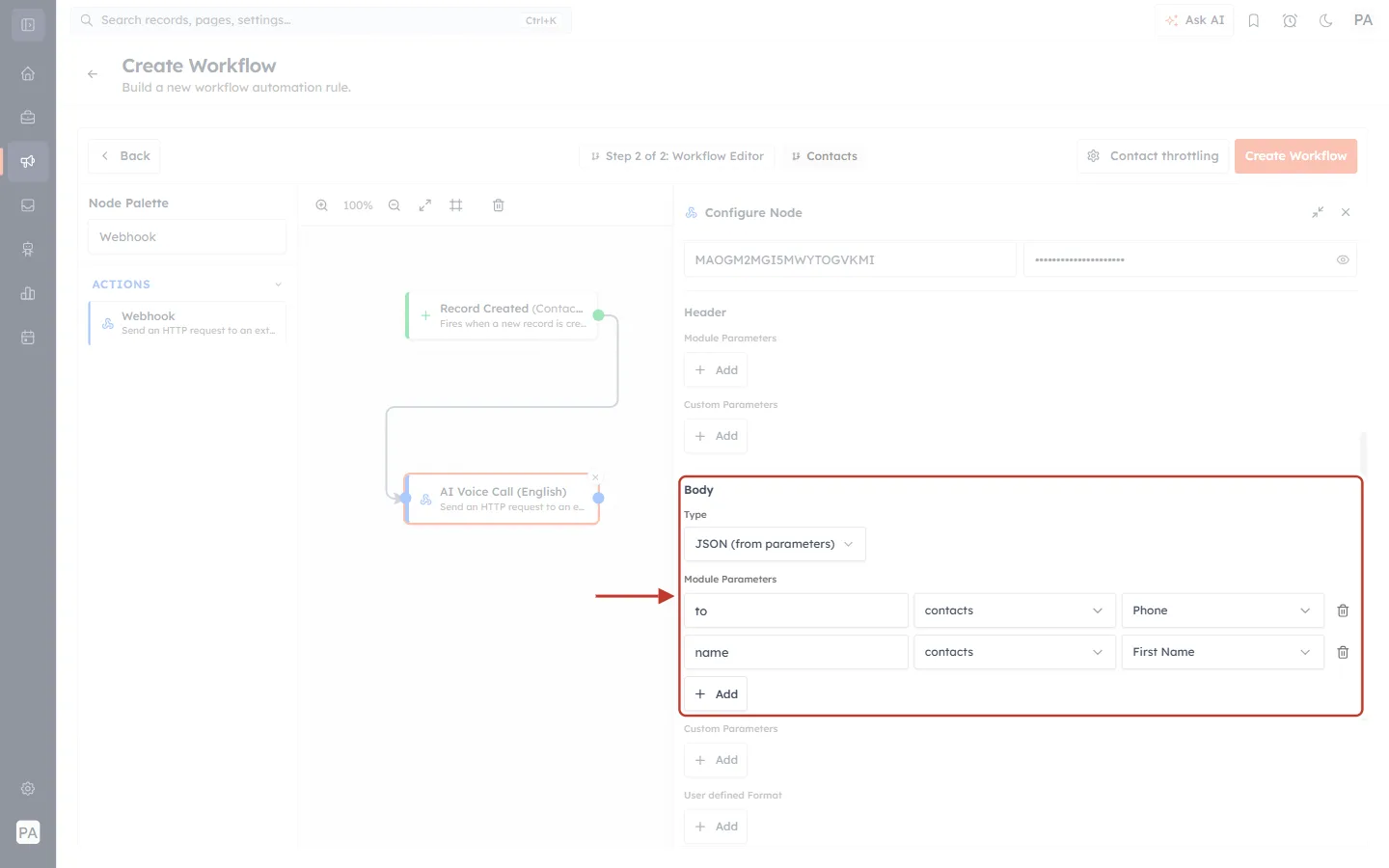The height and width of the screenshot is (868, 1389).
Task: Delete the selected node with the canvas trash icon
Action: 499,205
